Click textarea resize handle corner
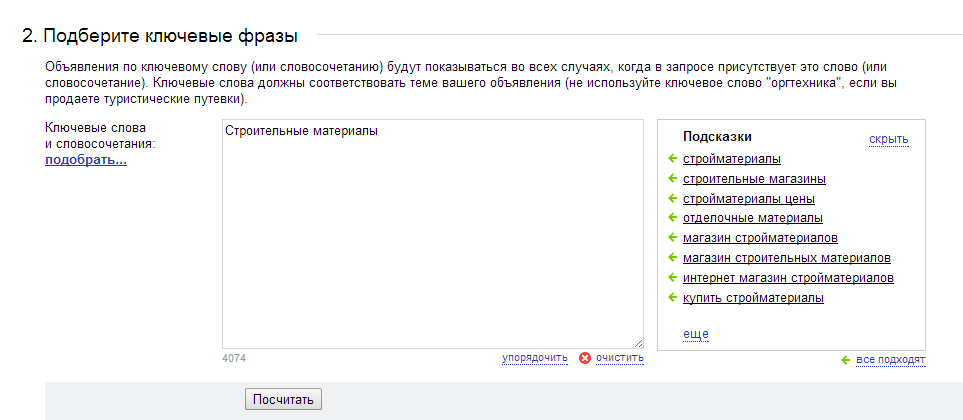963x420 pixels. tap(638, 343)
